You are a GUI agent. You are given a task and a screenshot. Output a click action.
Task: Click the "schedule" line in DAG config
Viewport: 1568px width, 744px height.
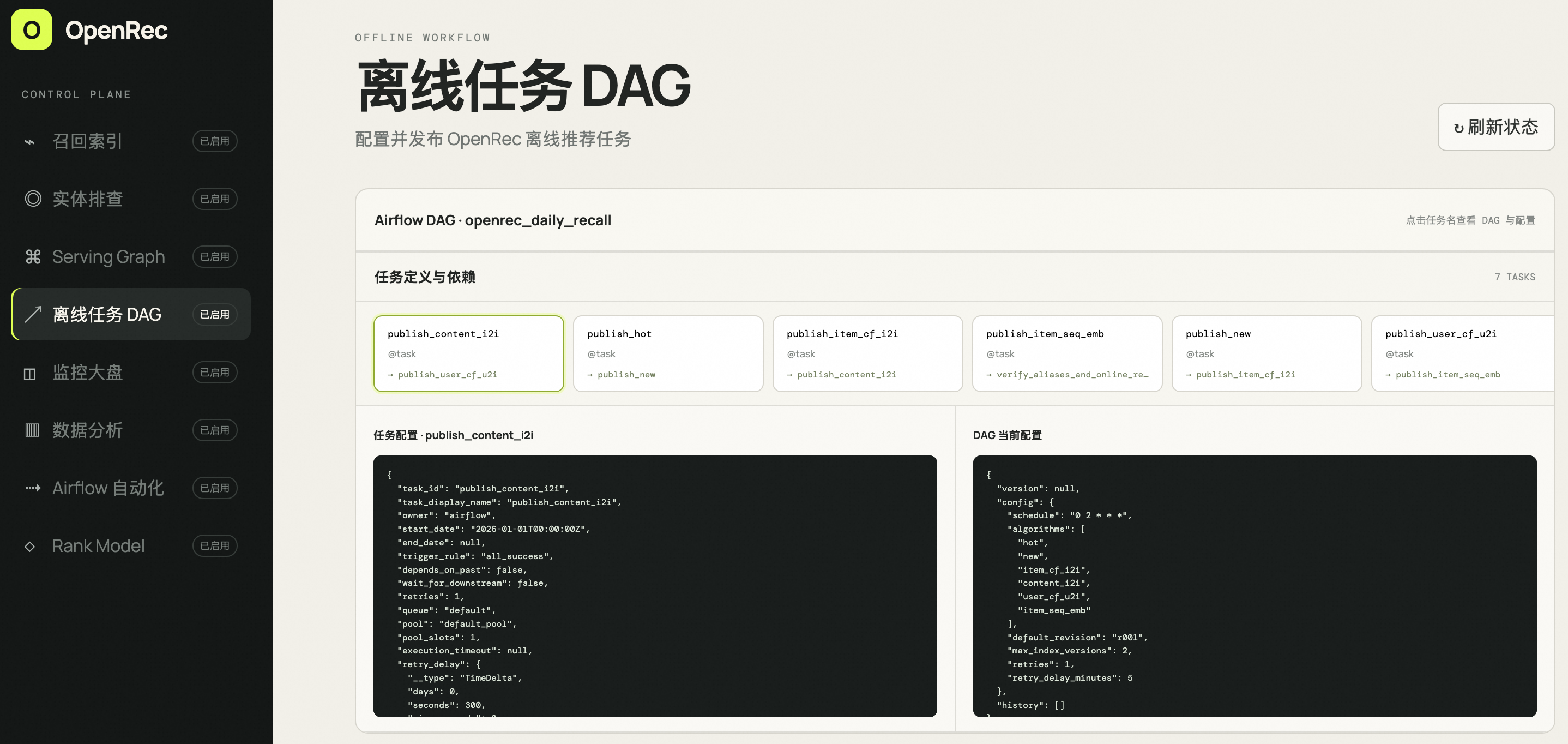point(1069,515)
